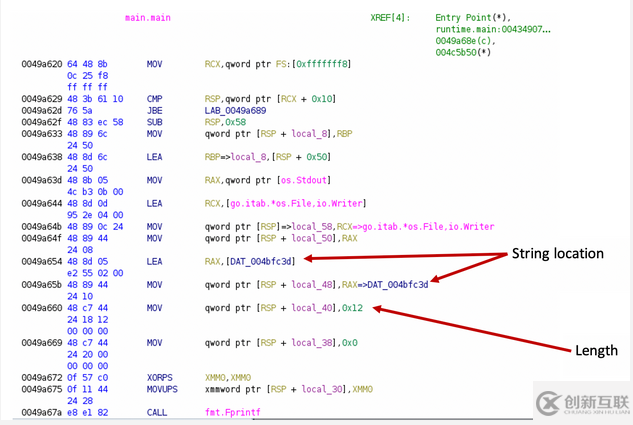This screenshot has width=633, height=425.
Task: Click MOV mnemonic at address 0049a620
Action: 155,64
